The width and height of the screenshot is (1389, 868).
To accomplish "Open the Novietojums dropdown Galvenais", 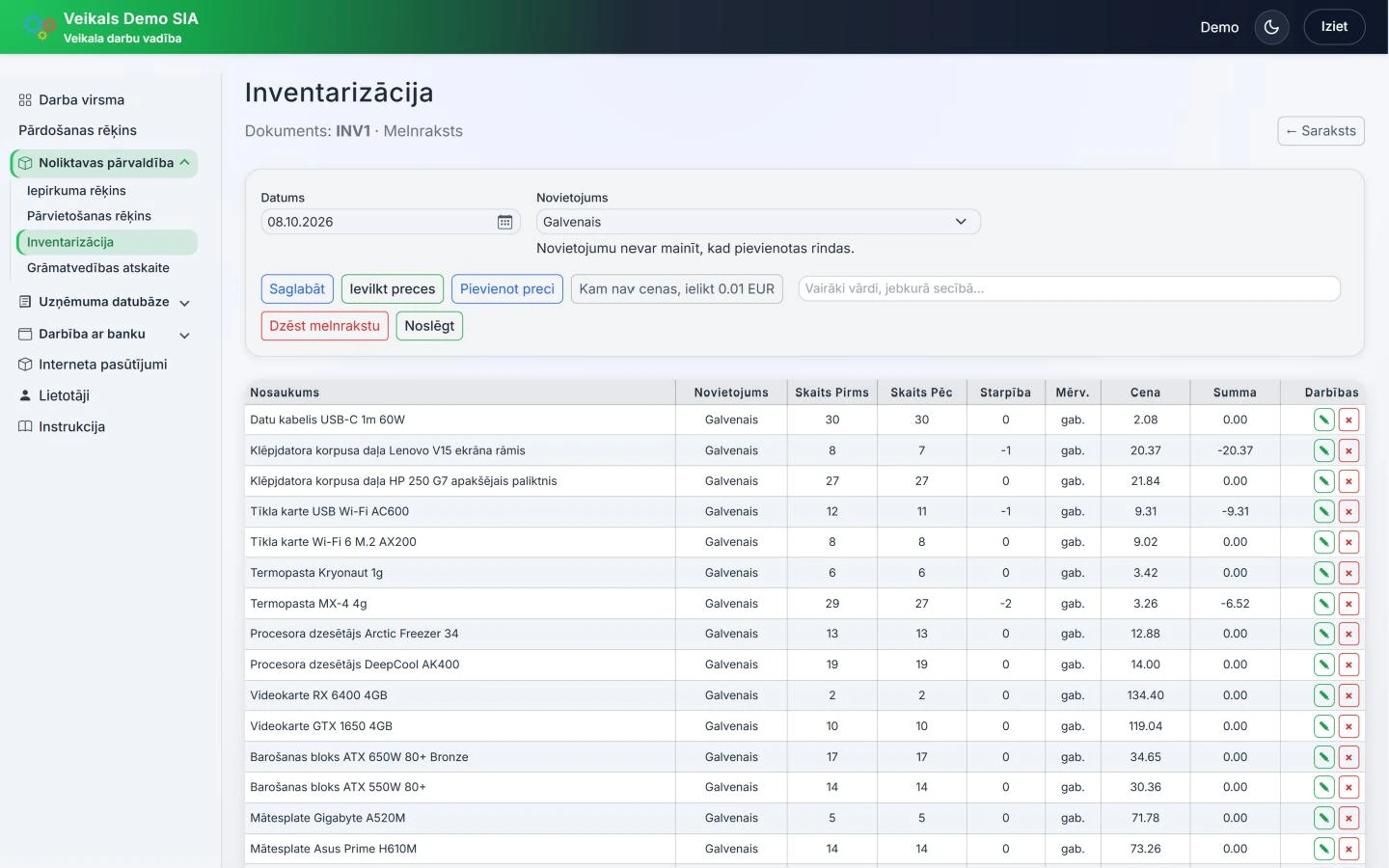I will pyautogui.click(x=758, y=222).
